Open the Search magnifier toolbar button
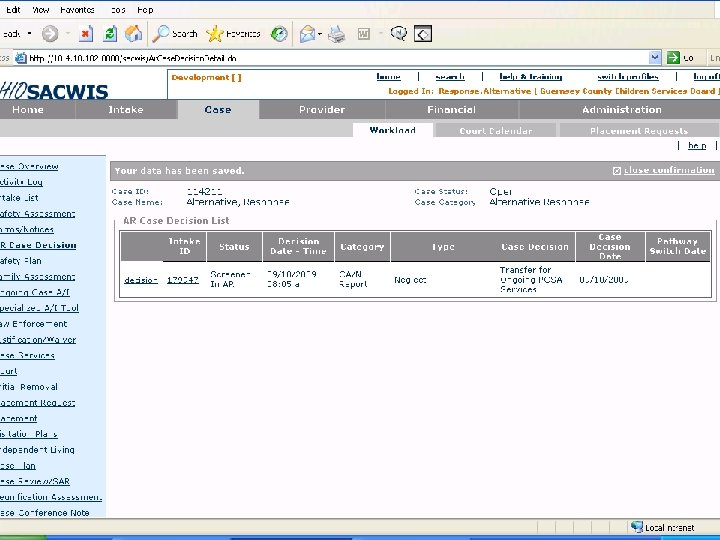 [x=174, y=34]
